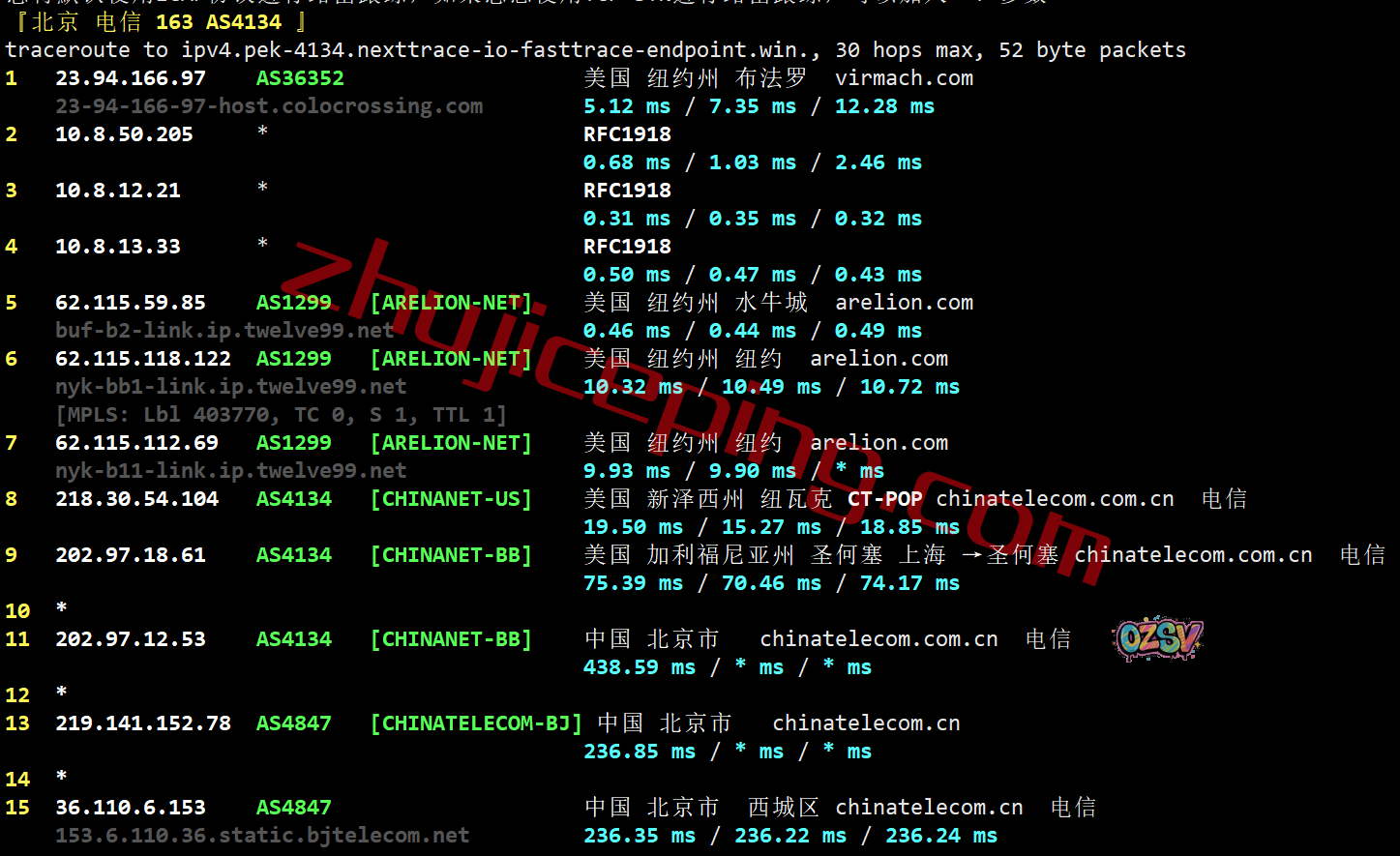Select the final hop IP 36.110.6.153
Screen dimensions: 1400x856
click(130, 808)
